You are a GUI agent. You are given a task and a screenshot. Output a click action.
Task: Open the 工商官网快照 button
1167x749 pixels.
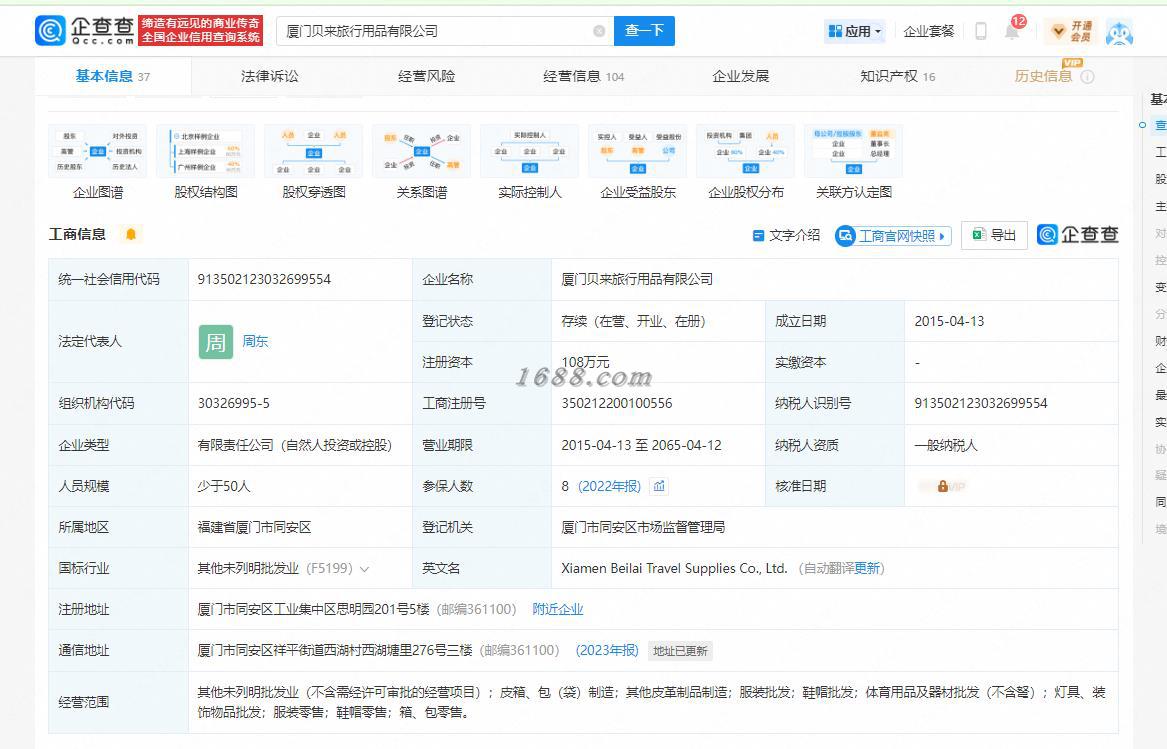tap(893, 236)
